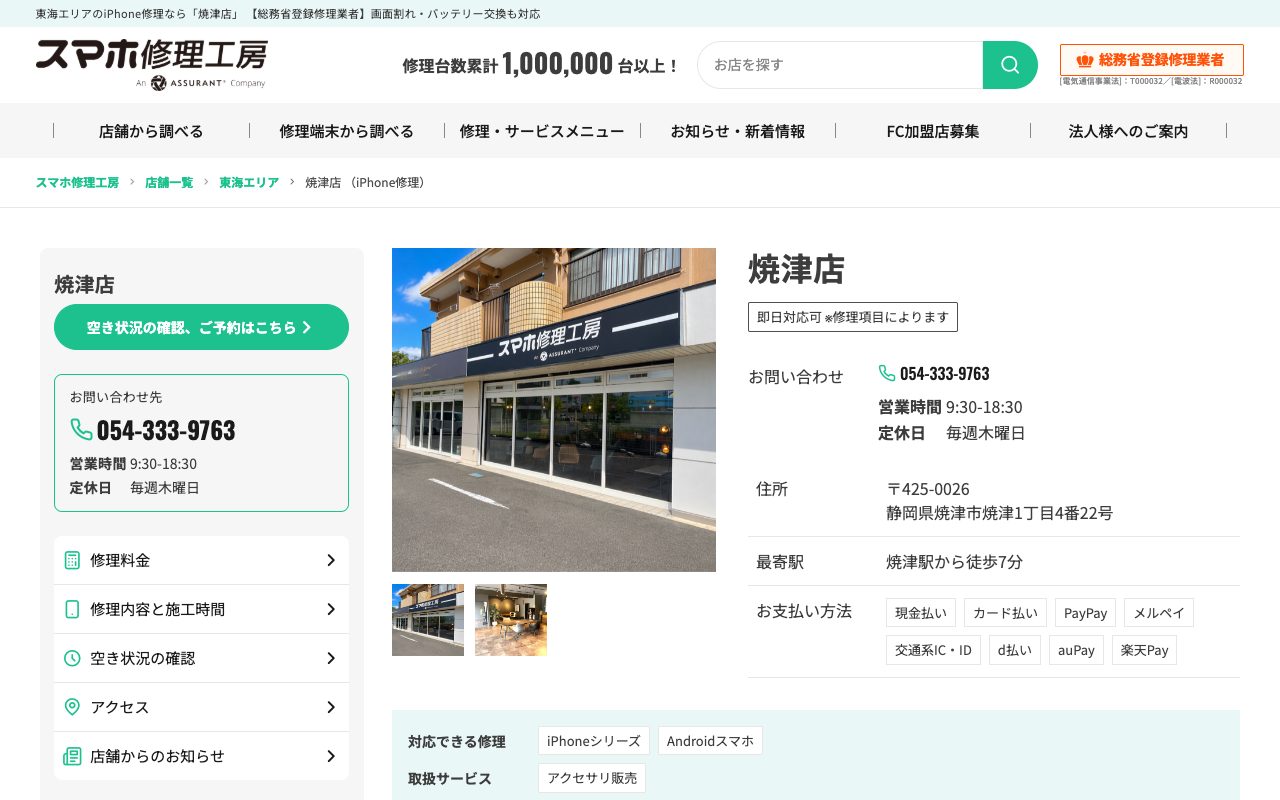Viewport: 1280px width, 800px height.
Task: Click the 店舗一覧 breadcrumb link
Action: click(x=169, y=182)
